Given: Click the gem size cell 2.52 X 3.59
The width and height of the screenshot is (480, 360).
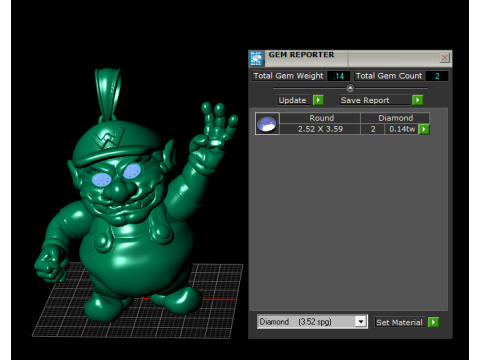Looking at the screenshot, I should [x=320, y=129].
